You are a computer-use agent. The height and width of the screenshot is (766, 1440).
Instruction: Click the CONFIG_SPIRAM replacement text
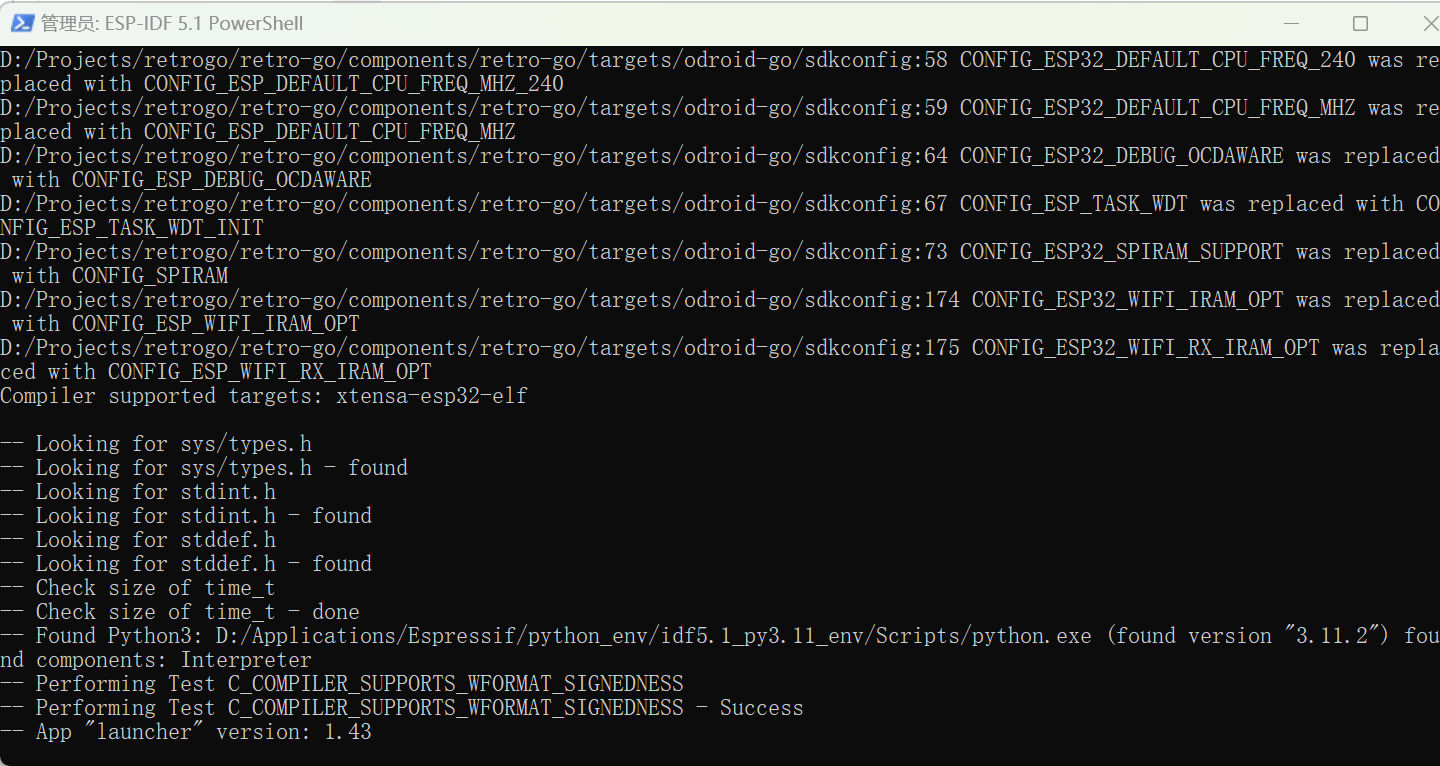[x=150, y=276]
